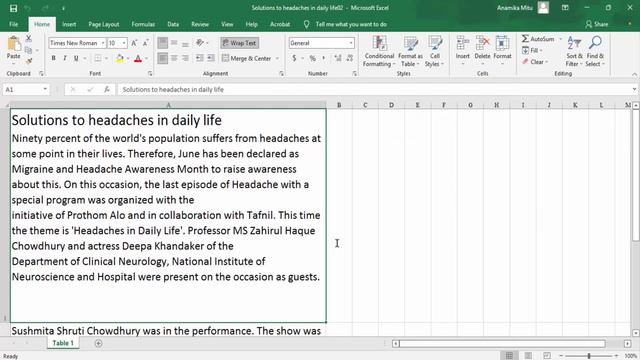640x360 pixels.
Task: Switch to the Insert tab
Action: (x=69, y=24)
